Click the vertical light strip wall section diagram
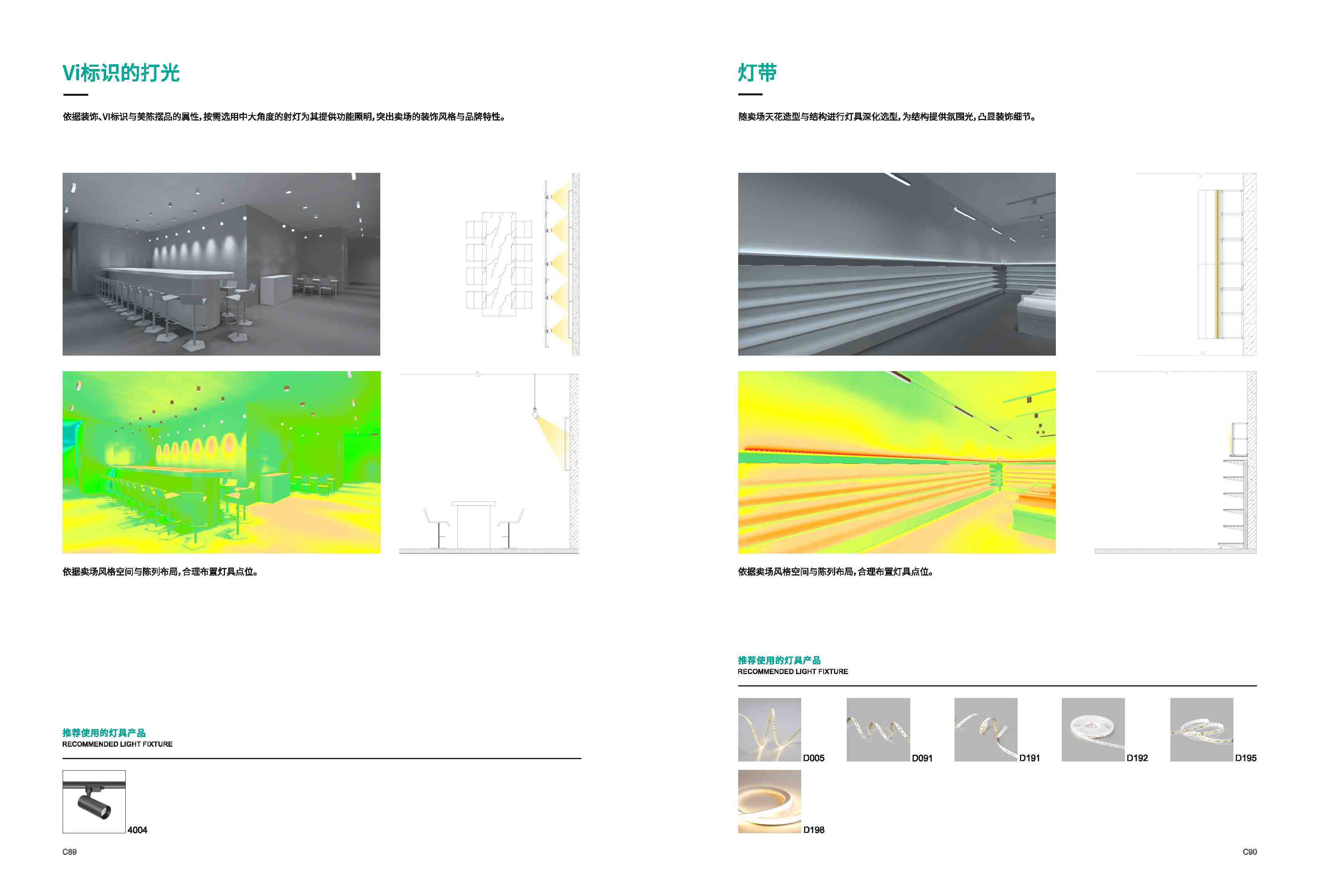Screen dimensions: 1320x896 point(1196,264)
